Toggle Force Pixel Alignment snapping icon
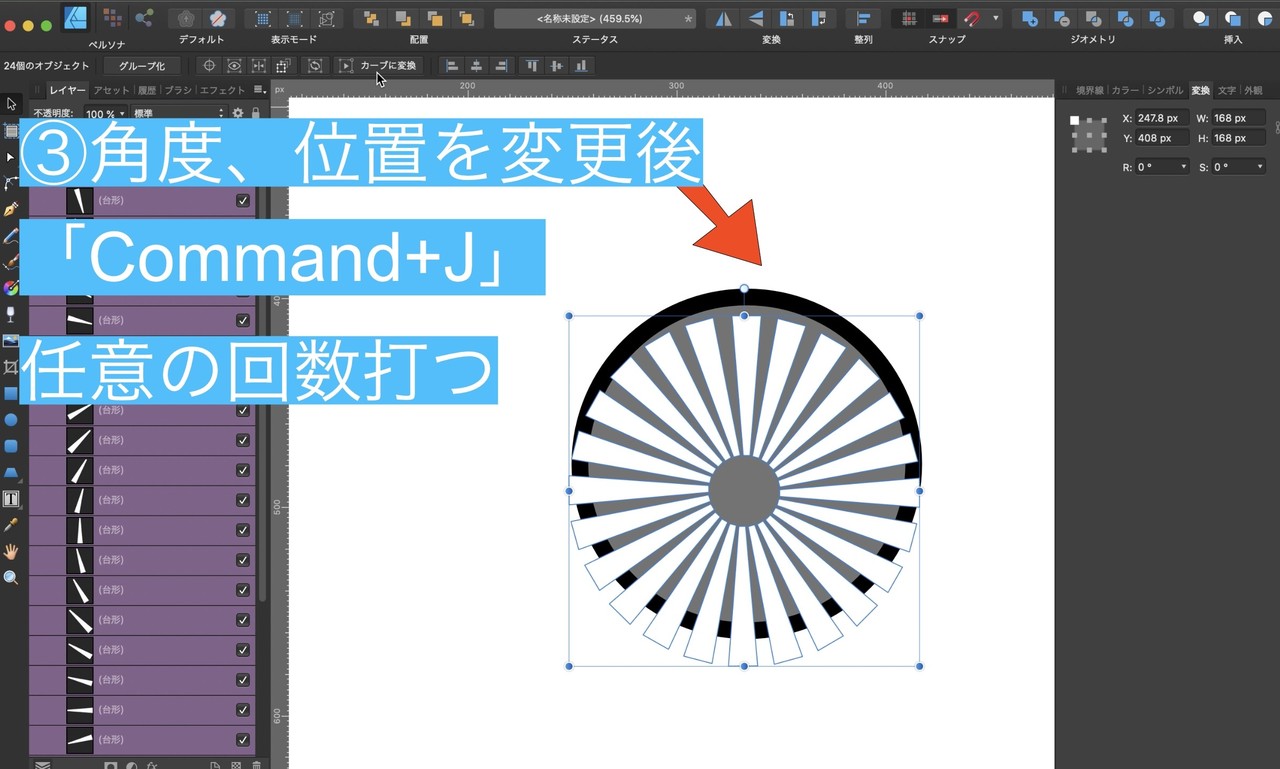 pos(909,18)
